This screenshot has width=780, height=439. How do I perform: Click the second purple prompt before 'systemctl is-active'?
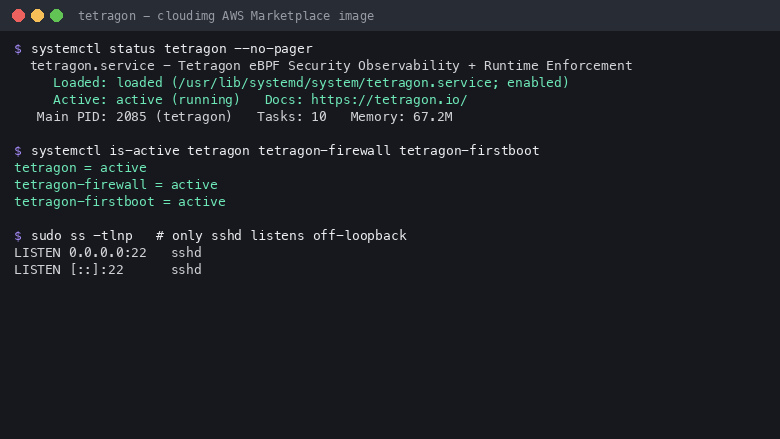click(x=18, y=151)
